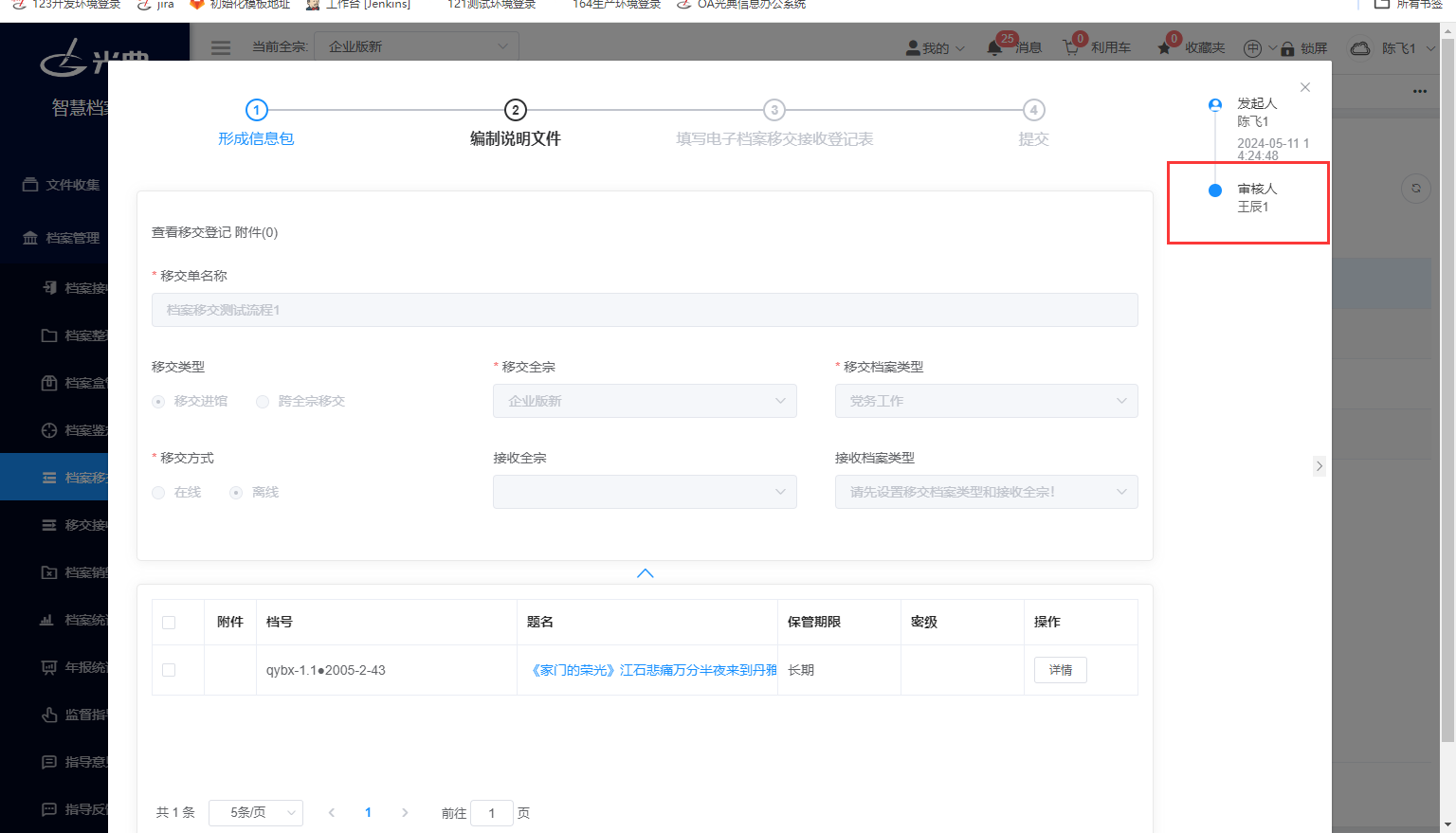Click the 发起人 avatar timeline icon
This screenshot has height=833, width=1456.
pyautogui.click(x=1215, y=104)
